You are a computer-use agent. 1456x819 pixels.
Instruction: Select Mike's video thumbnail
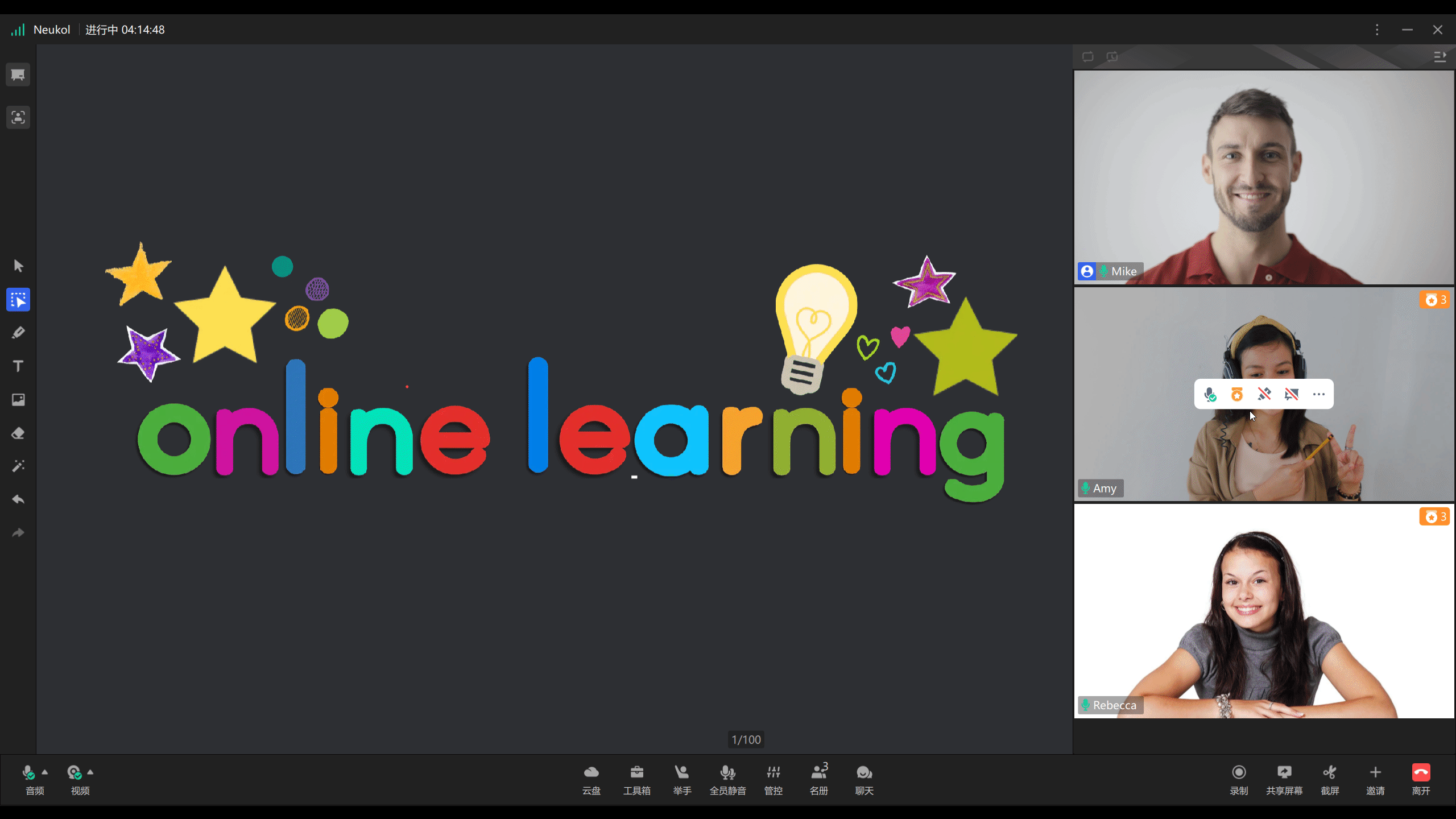coord(1264,177)
